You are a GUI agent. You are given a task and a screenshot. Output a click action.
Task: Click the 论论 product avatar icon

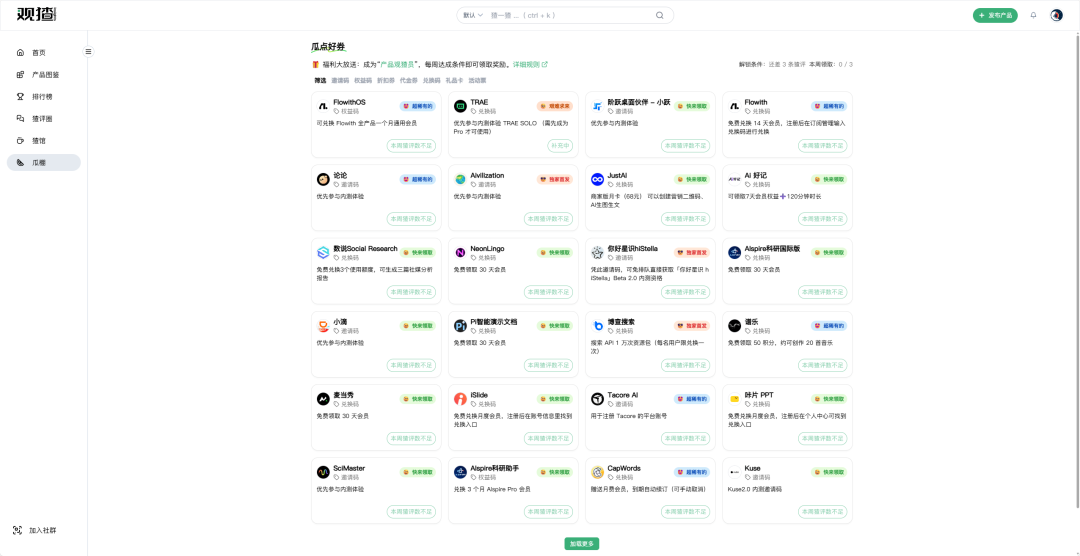coord(322,179)
